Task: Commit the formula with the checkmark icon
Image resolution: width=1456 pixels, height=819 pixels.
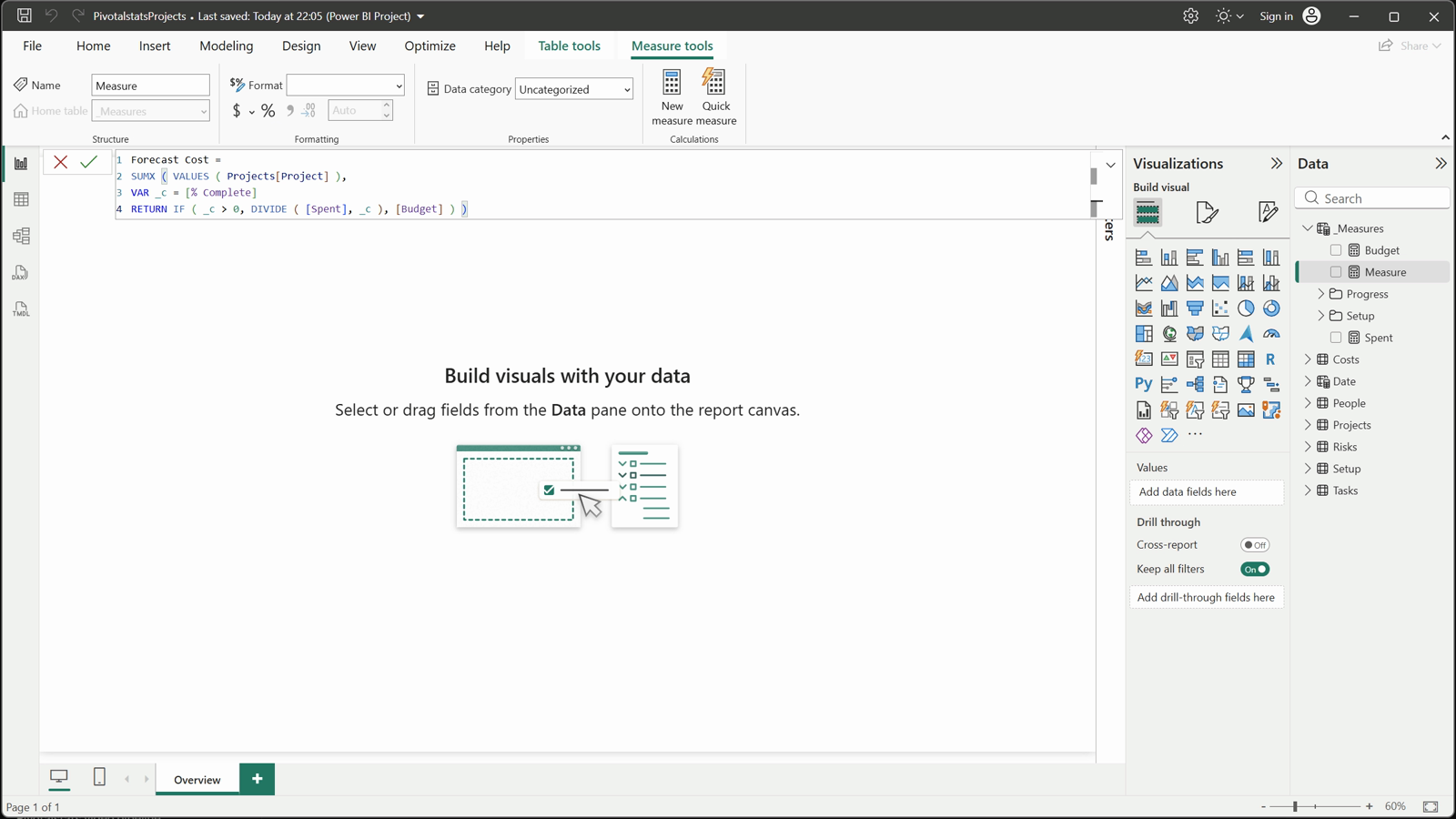Action: coord(88,162)
